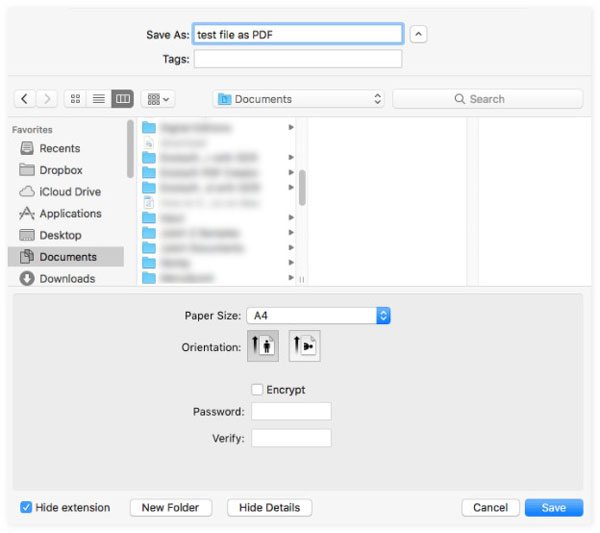Screen dimensions: 600x533
Task: Open the Paper Size A4 dropdown
Action: pyautogui.click(x=318, y=316)
